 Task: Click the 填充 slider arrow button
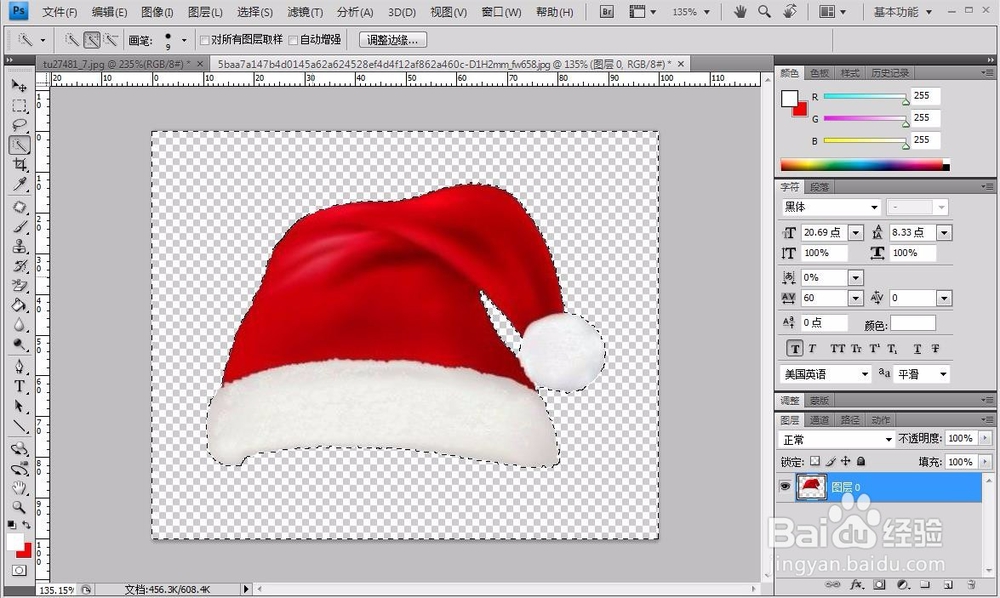coord(985,461)
